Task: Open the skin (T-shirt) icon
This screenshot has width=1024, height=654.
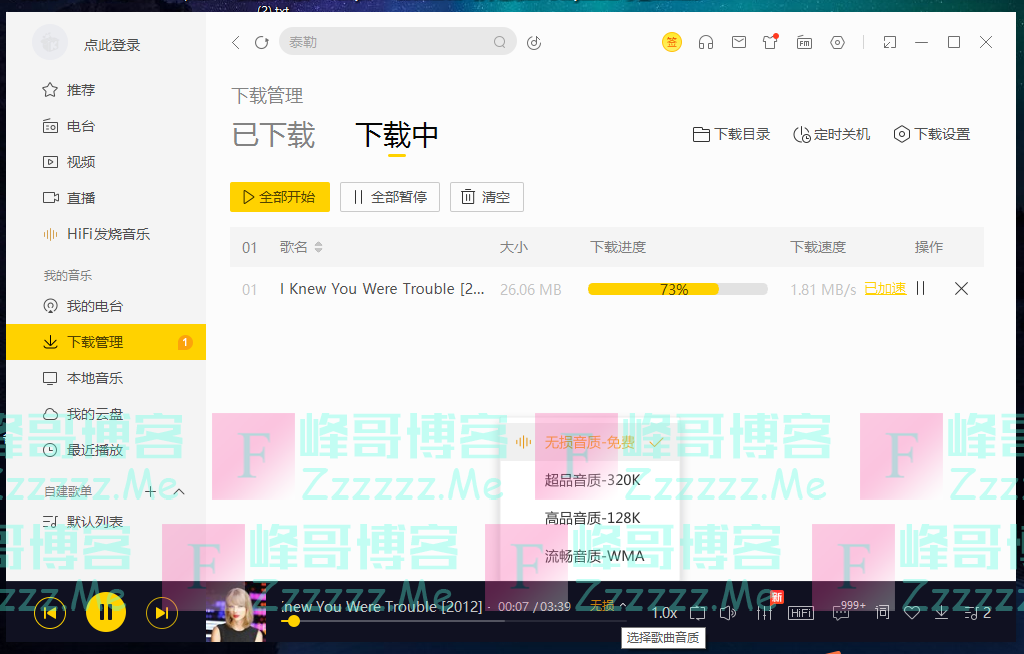Action: pyautogui.click(x=769, y=42)
